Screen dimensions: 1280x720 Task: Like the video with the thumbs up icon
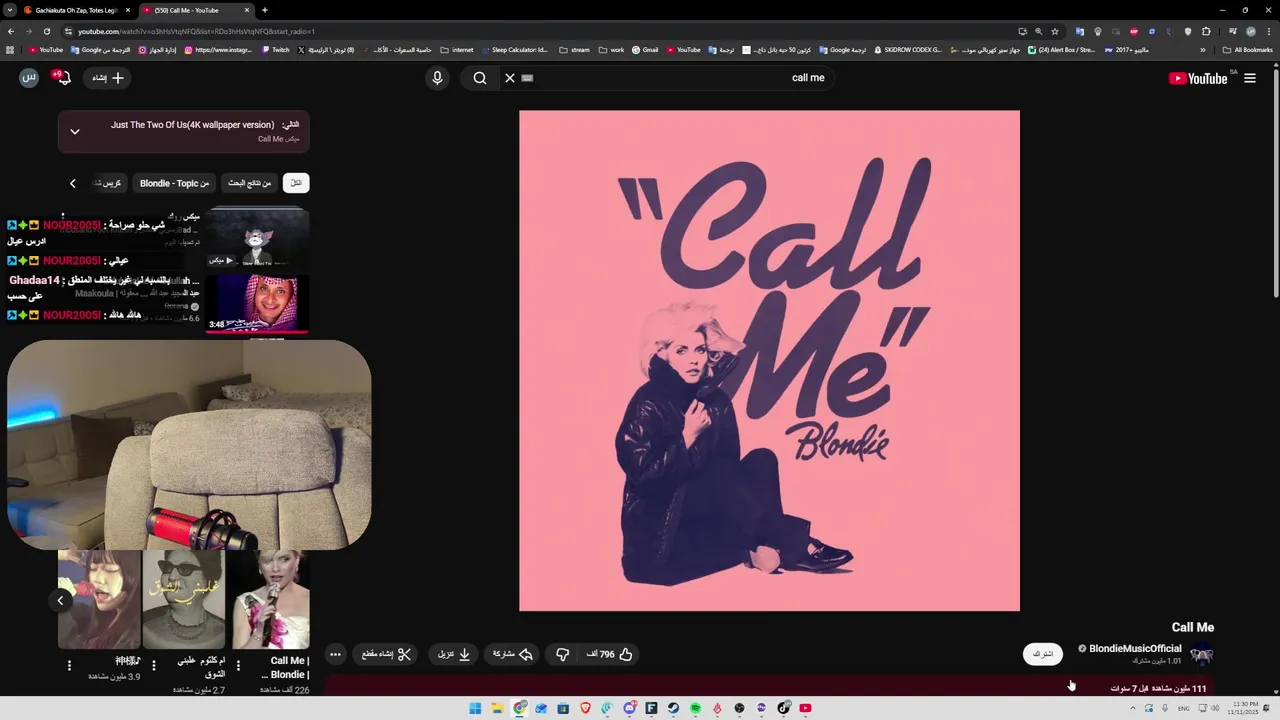[x=626, y=654]
